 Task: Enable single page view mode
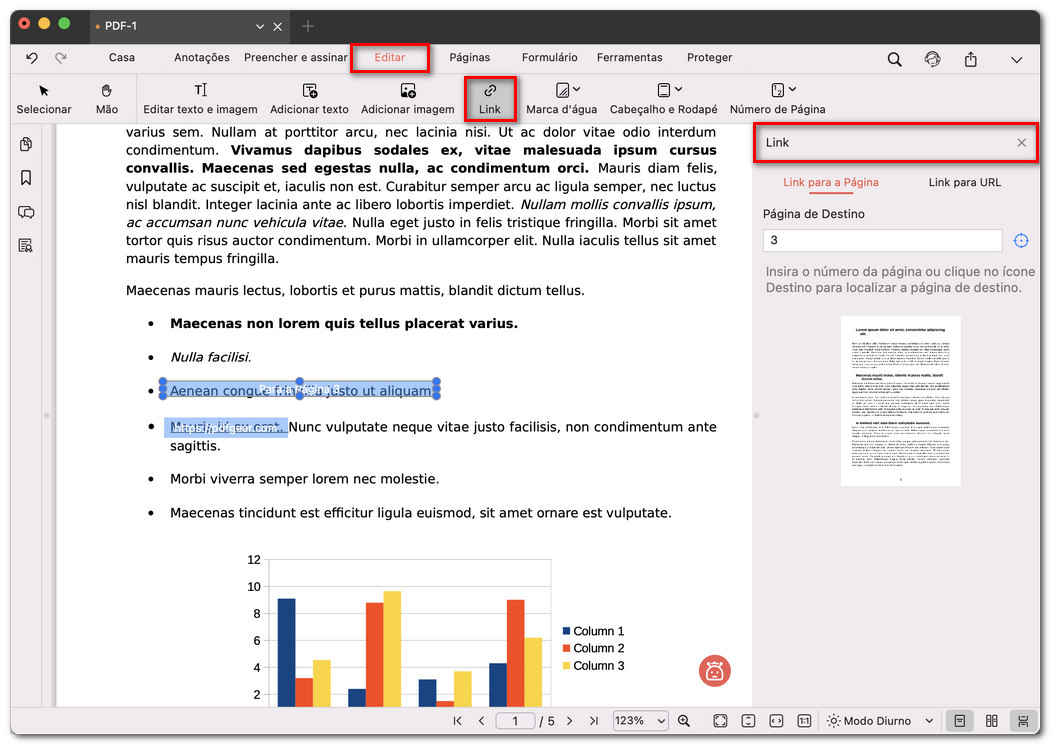[x=959, y=721]
